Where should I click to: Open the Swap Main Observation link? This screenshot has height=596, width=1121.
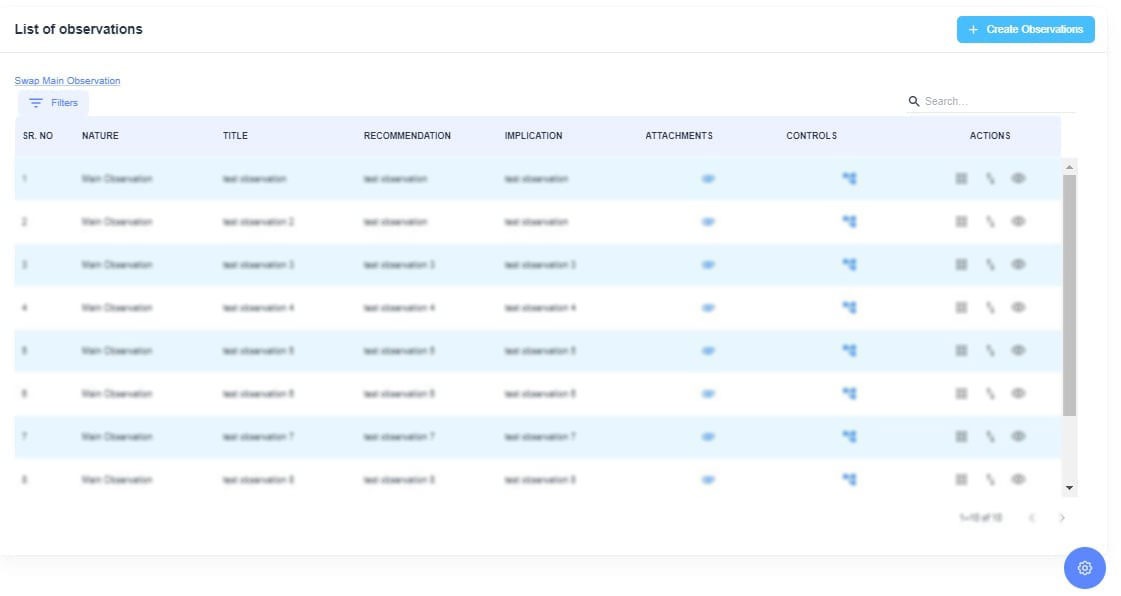tap(67, 80)
